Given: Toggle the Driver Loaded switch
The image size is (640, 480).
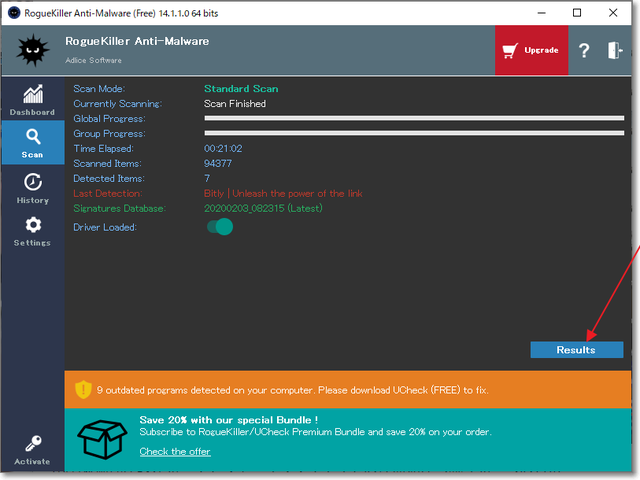Looking at the screenshot, I should pos(221,227).
